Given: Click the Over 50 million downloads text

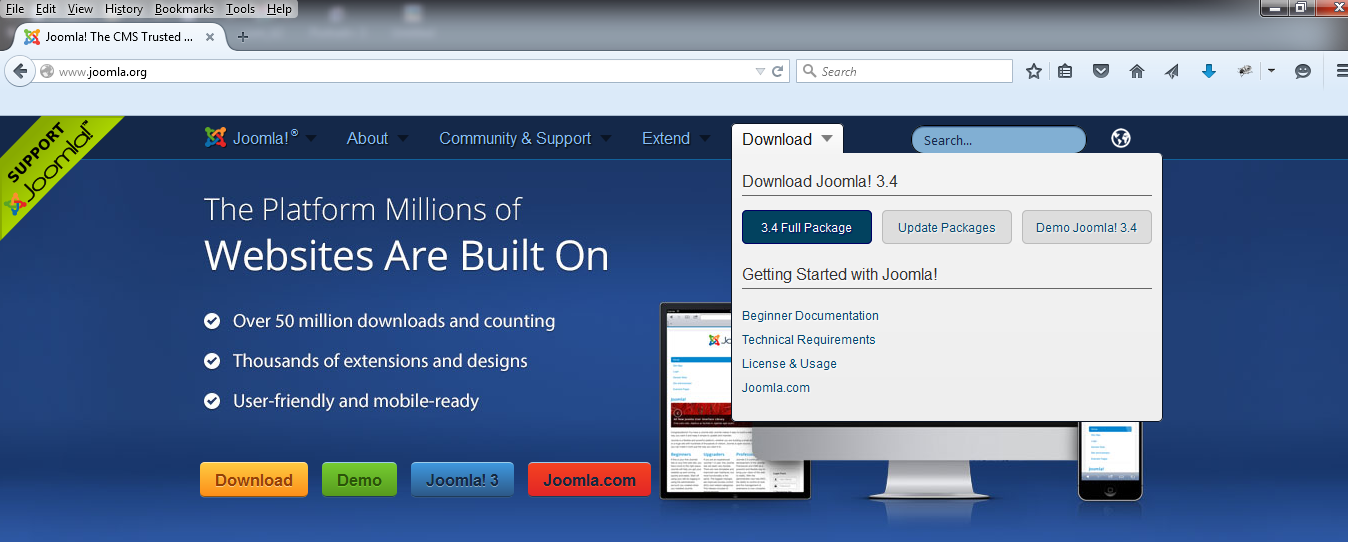Looking at the screenshot, I should 394,321.
